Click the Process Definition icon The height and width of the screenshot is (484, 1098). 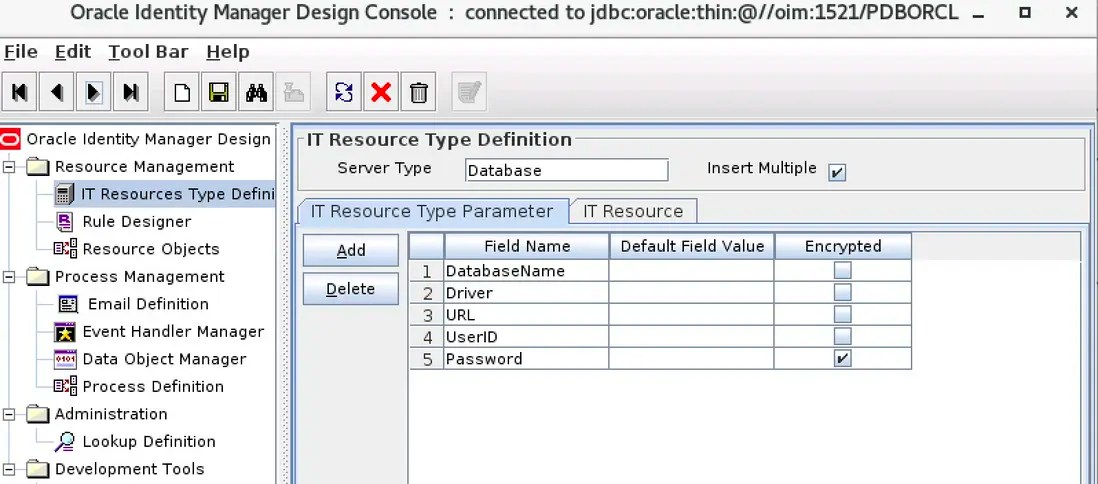(x=65, y=386)
